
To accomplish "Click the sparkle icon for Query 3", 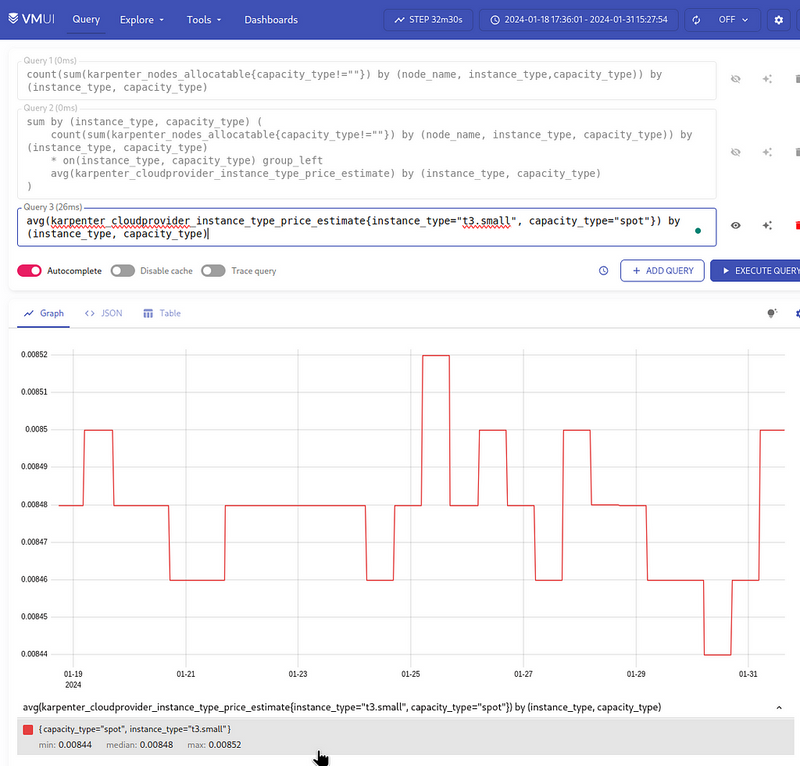I will [767, 226].
